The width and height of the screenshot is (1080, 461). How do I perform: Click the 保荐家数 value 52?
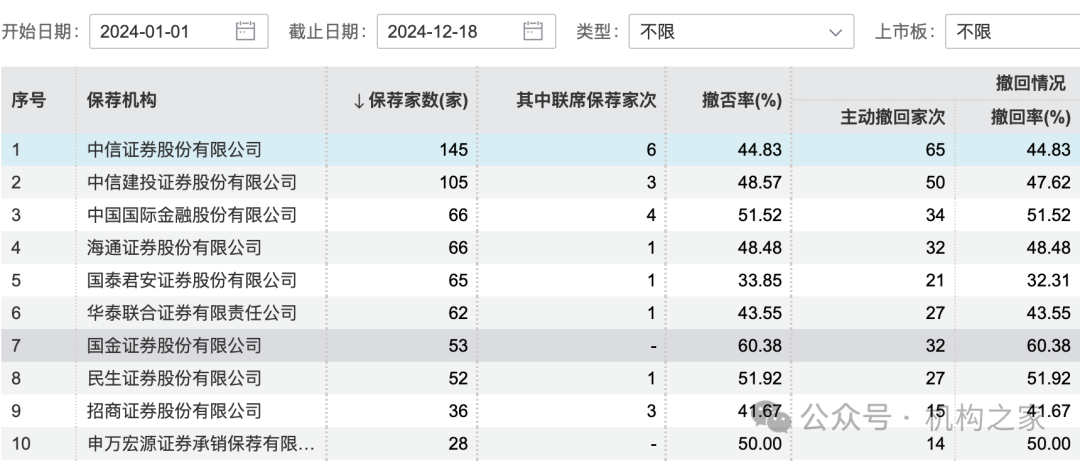(x=458, y=378)
